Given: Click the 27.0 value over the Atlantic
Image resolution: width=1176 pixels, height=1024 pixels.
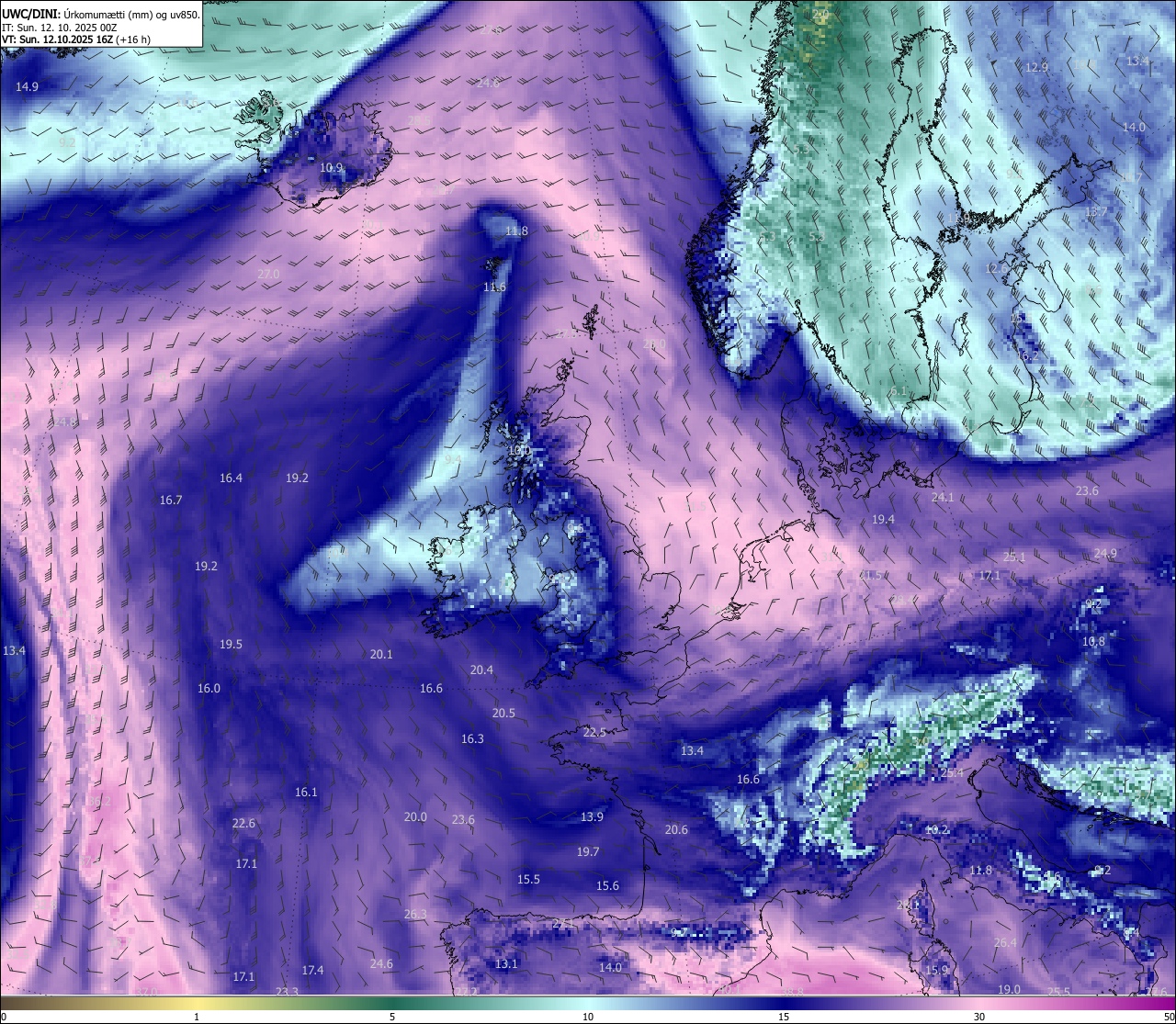Looking at the screenshot, I should (268, 275).
